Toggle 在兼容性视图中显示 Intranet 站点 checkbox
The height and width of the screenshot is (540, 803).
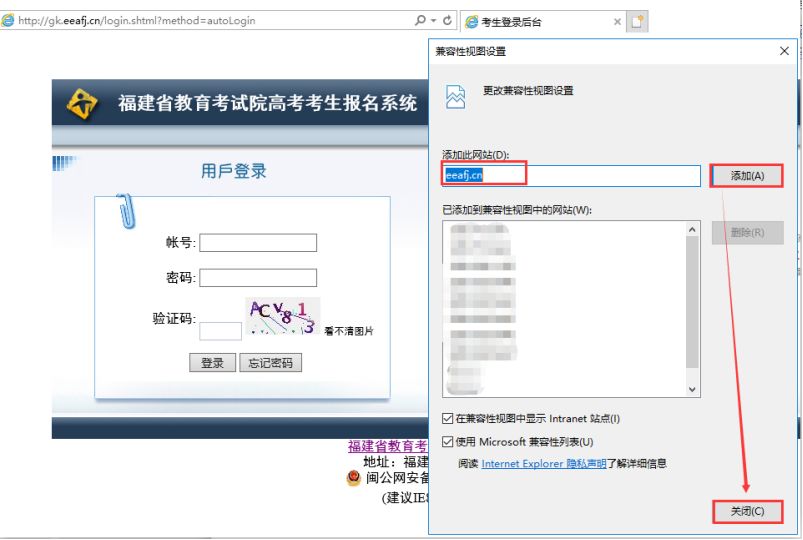pos(448,419)
